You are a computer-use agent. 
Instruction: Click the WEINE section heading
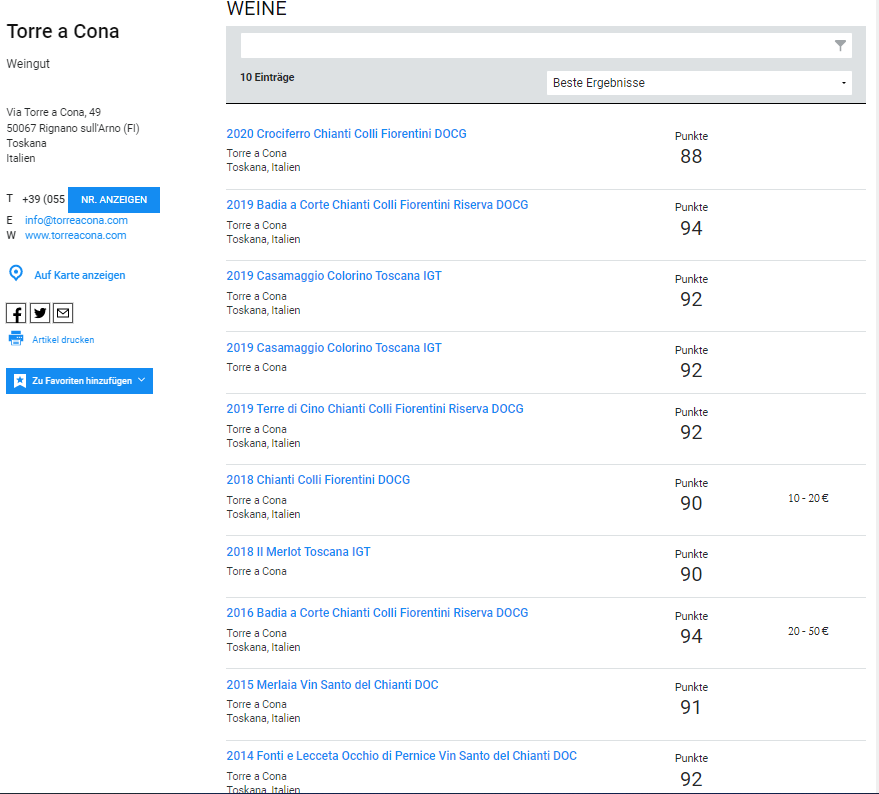click(257, 8)
